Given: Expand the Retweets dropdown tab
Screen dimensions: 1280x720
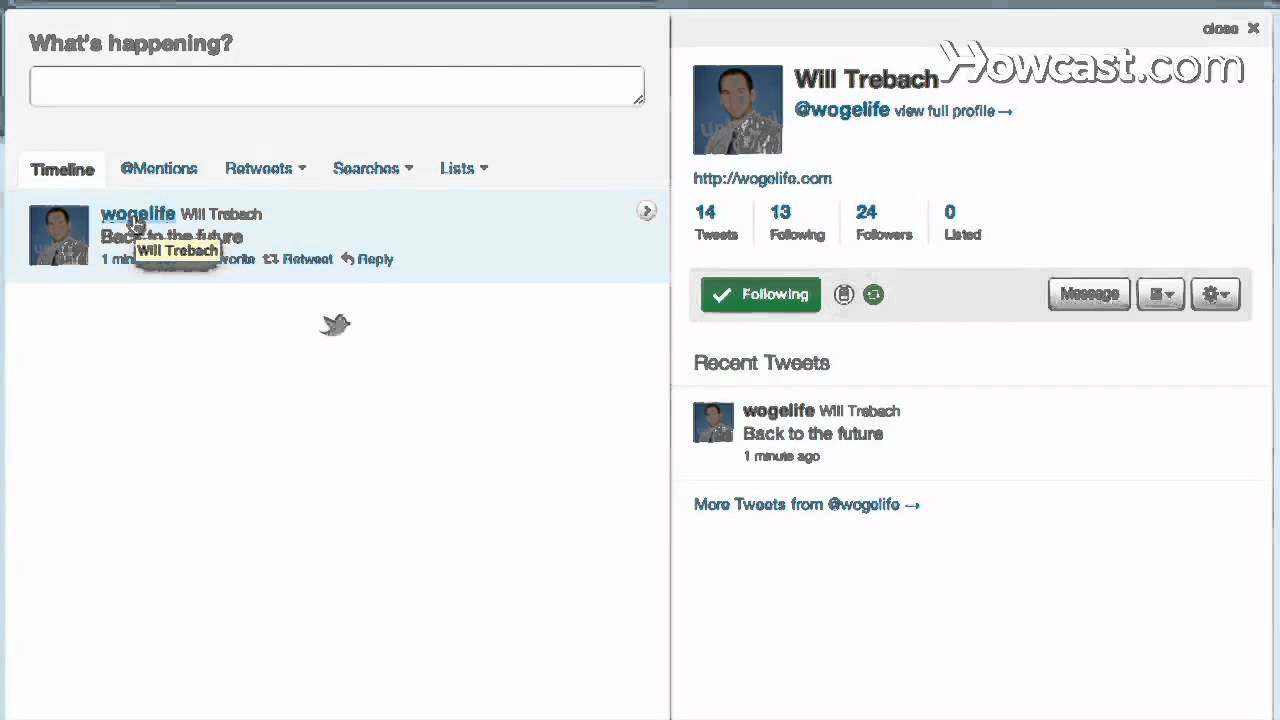Looking at the screenshot, I should pyautogui.click(x=265, y=168).
